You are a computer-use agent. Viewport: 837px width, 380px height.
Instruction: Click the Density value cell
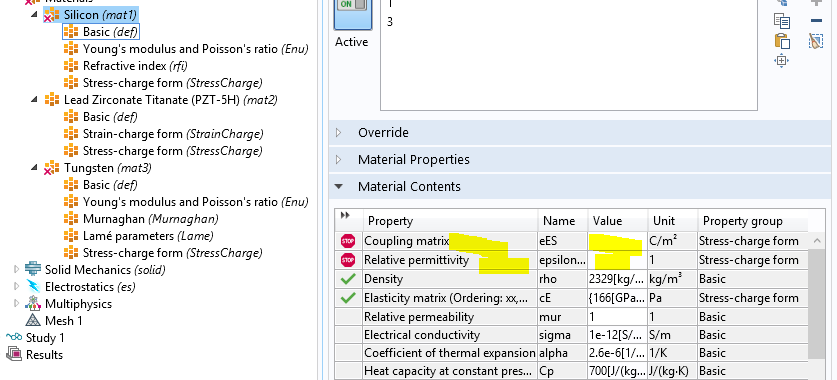[x=618, y=279]
